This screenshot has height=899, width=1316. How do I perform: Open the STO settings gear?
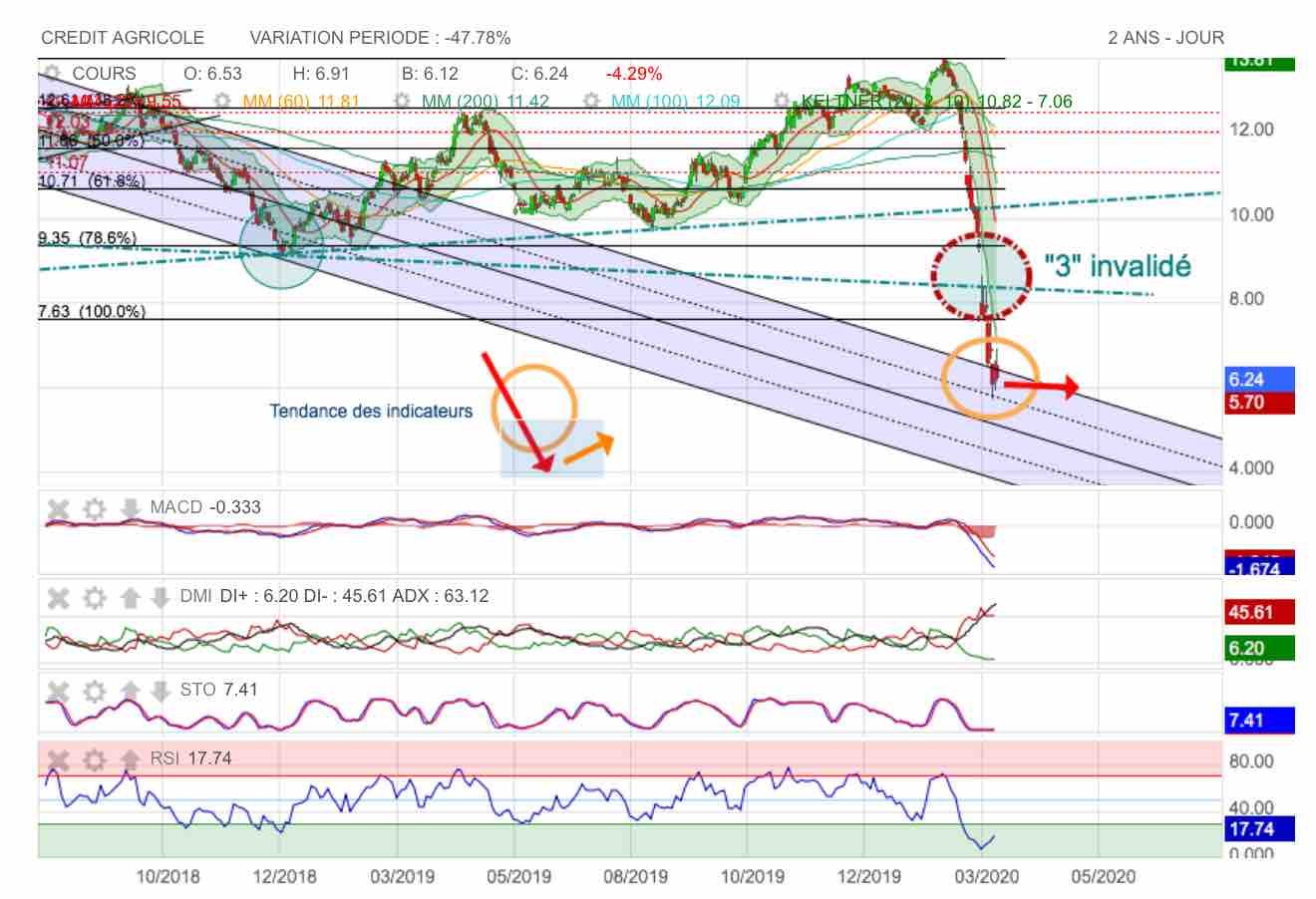click(x=95, y=690)
